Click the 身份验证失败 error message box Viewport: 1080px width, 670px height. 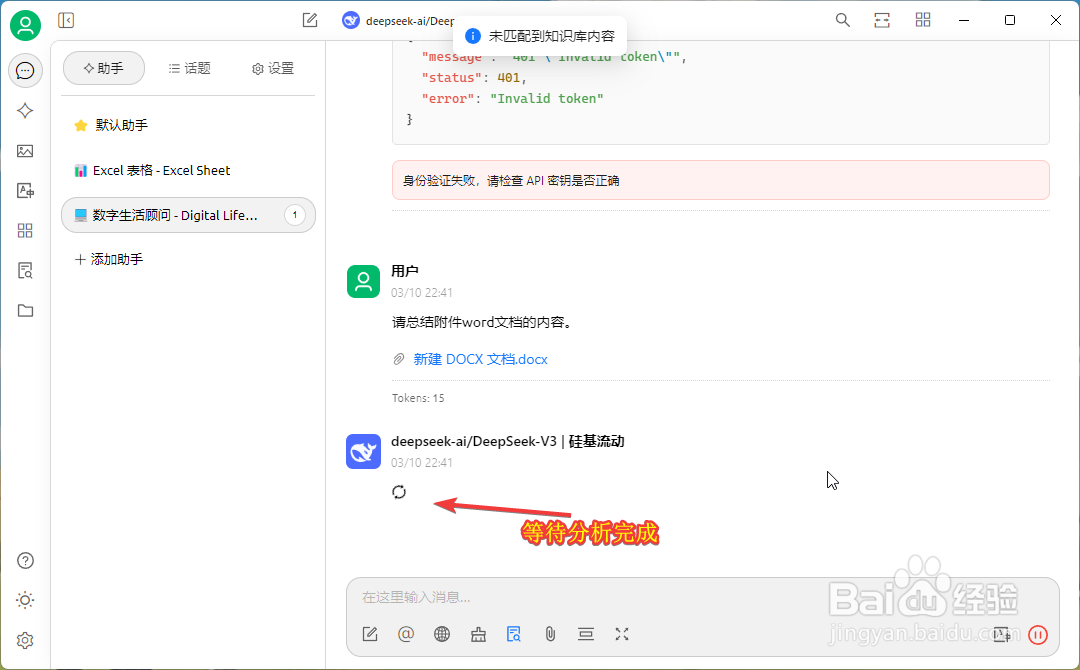(720, 180)
